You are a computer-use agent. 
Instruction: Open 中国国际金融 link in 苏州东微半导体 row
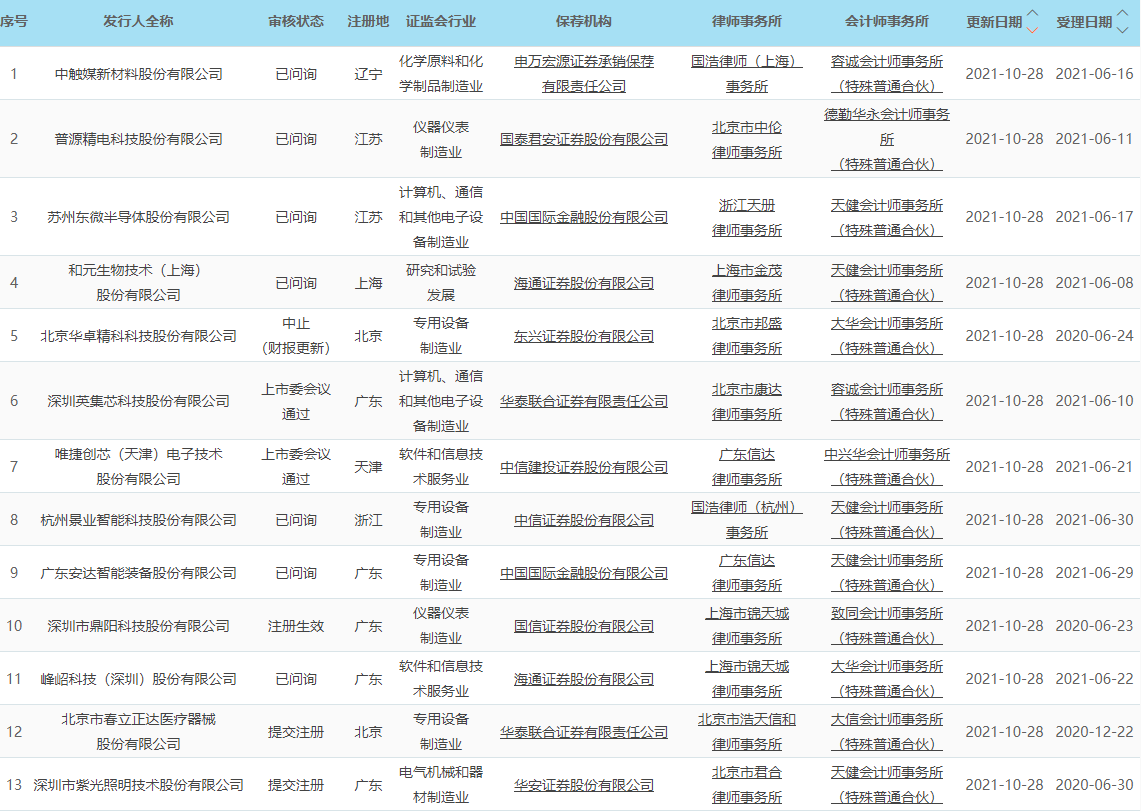(x=584, y=217)
